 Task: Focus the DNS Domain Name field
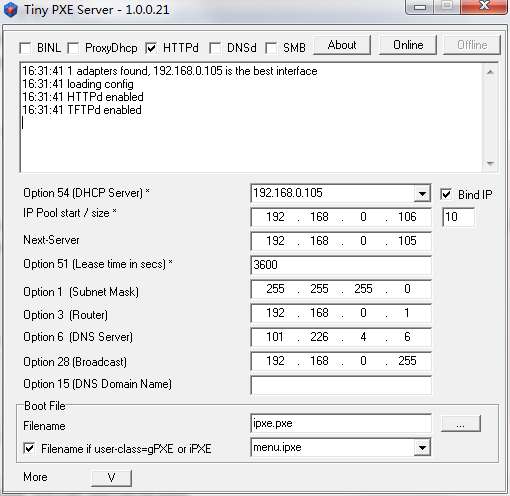click(341, 385)
